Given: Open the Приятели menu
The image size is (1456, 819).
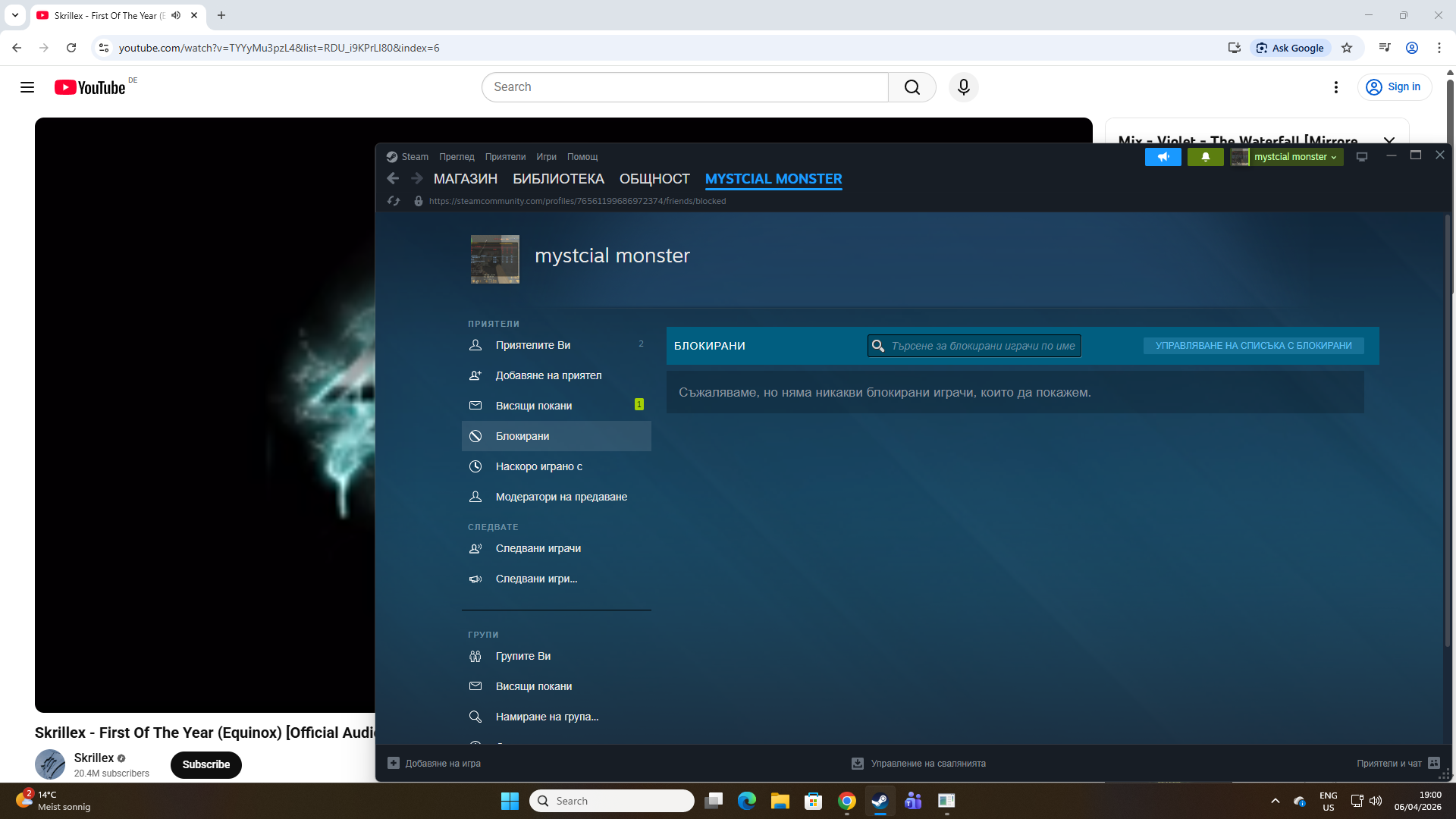Looking at the screenshot, I should pyautogui.click(x=505, y=157).
